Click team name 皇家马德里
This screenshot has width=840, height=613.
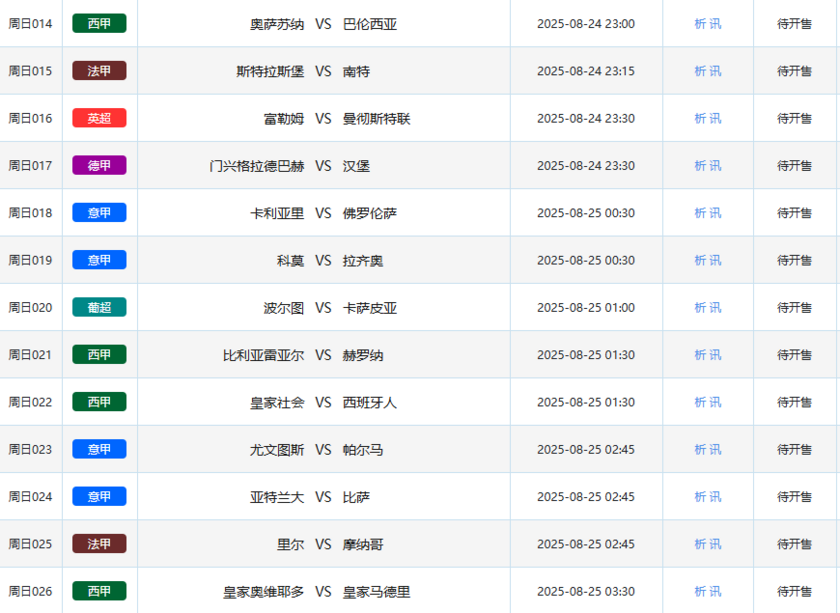pos(376,591)
